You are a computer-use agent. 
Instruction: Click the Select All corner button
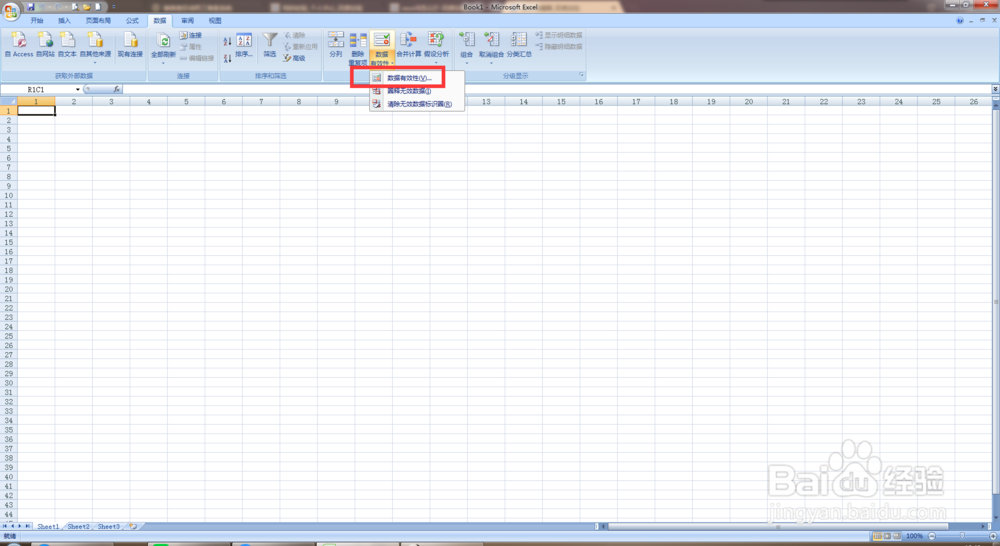[x=8, y=101]
